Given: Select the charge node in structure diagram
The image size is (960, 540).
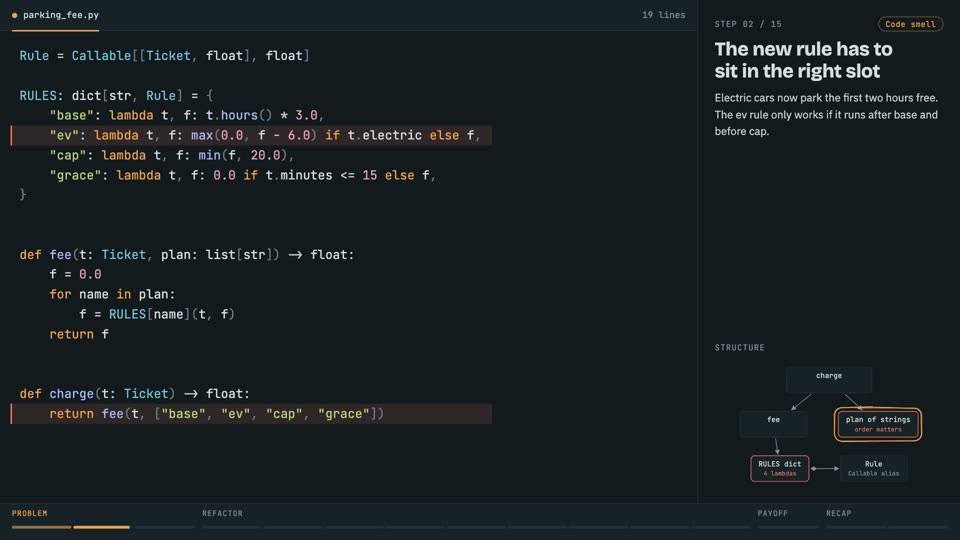Looking at the screenshot, I should [x=829, y=380].
